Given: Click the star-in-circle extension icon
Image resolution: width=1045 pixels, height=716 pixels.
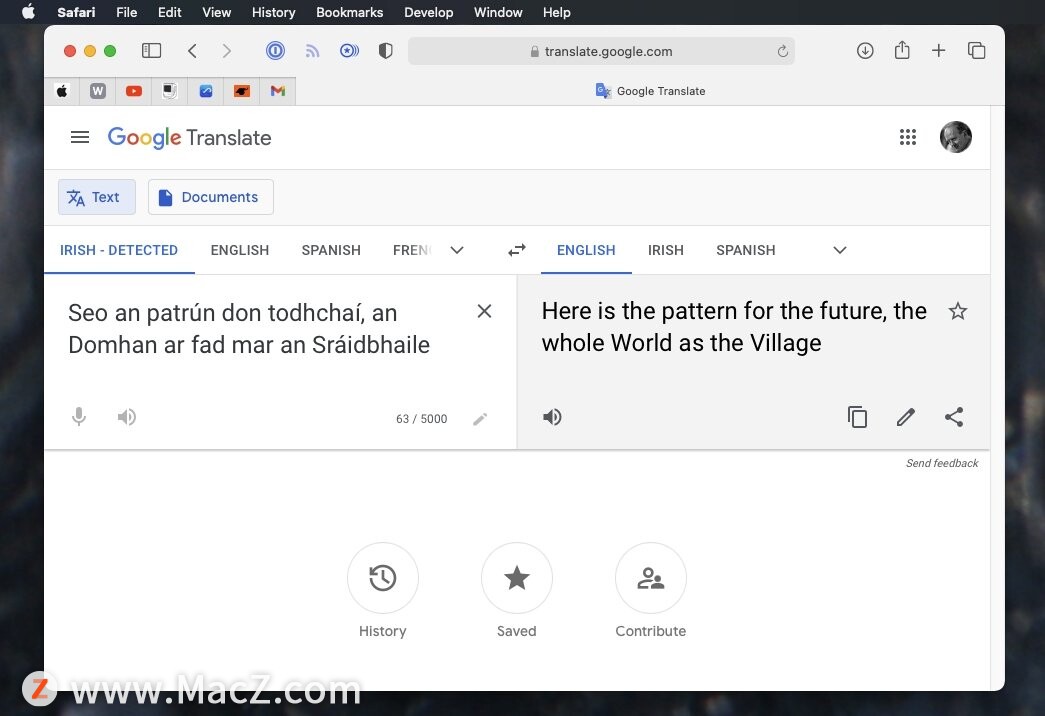Looking at the screenshot, I should pyautogui.click(x=349, y=51).
